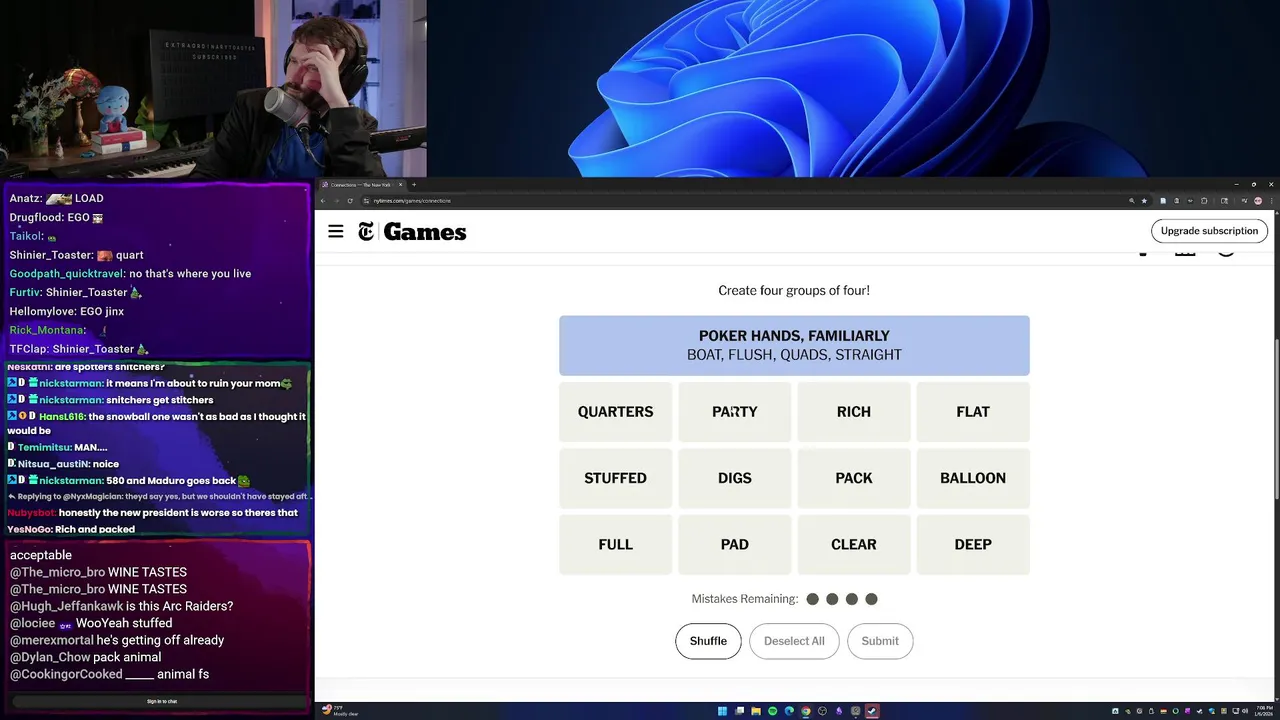Click the browser reload icon

(349, 201)
